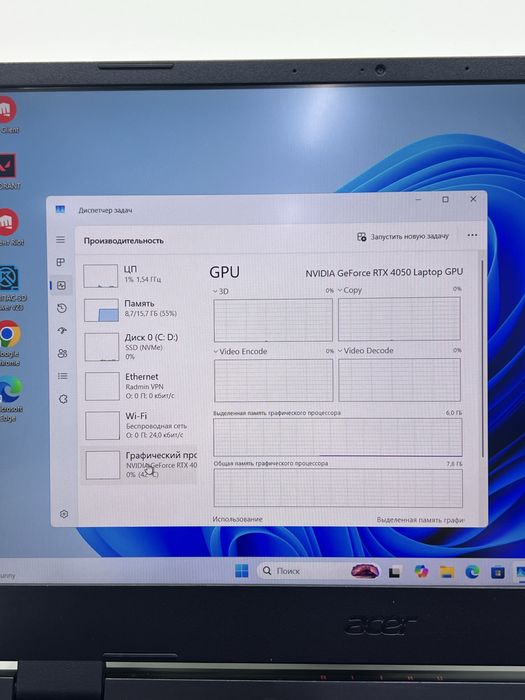Click the Память mini graph thumbnail
This screenshot has height=700, width=525.
pyautogui.click(x=101, y=310)
